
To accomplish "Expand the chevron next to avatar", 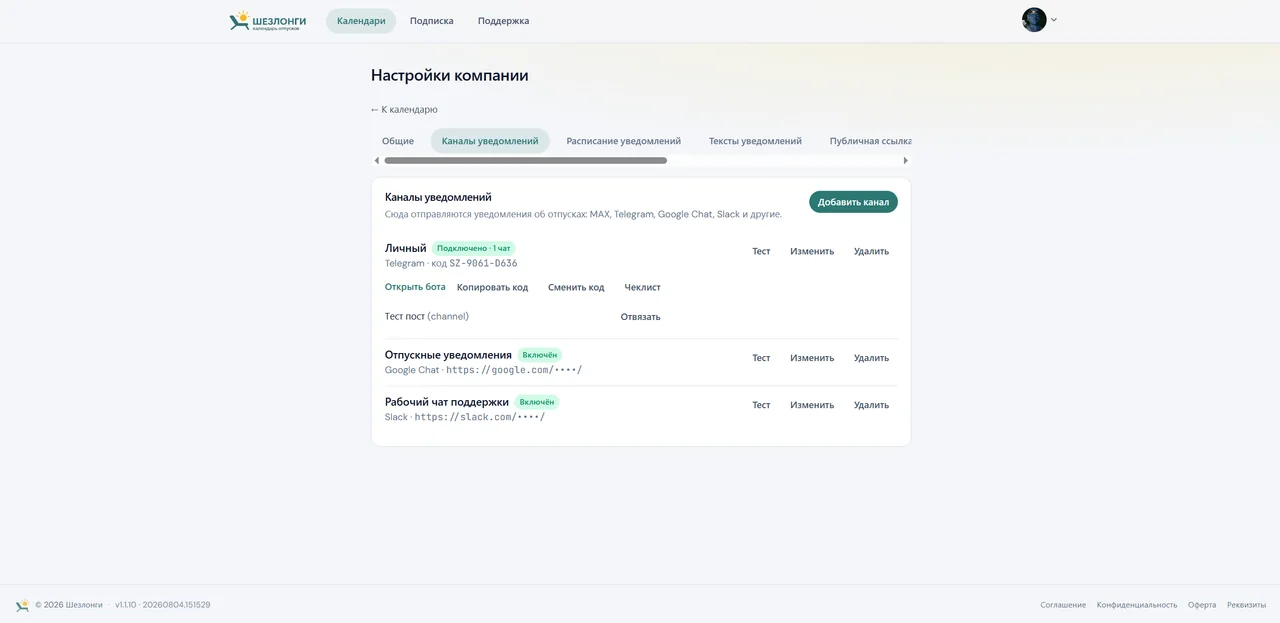I will pos(1053,20).
